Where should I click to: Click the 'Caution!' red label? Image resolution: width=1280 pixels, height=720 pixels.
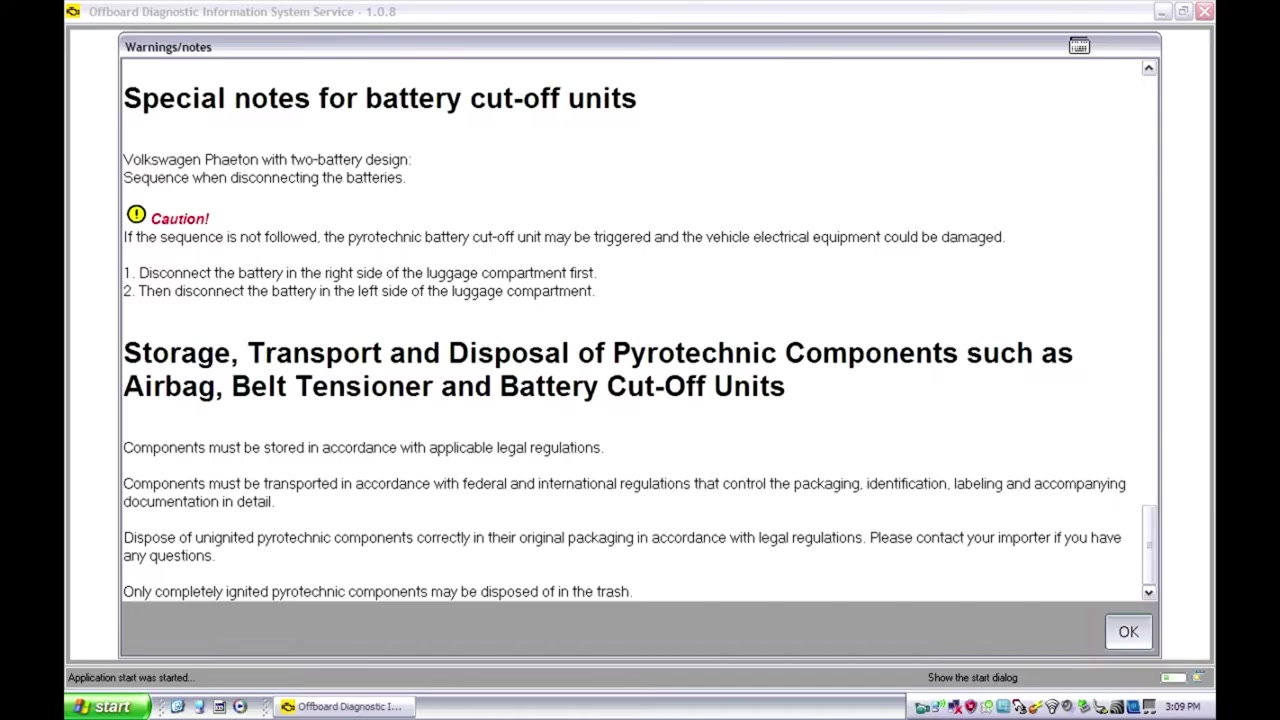coord(180,219)
